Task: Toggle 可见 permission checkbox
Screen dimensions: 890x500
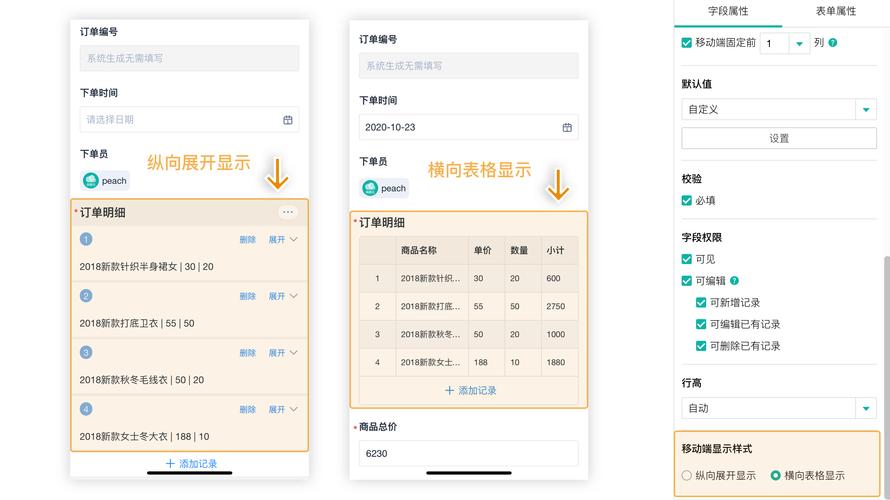Action: 686,259
